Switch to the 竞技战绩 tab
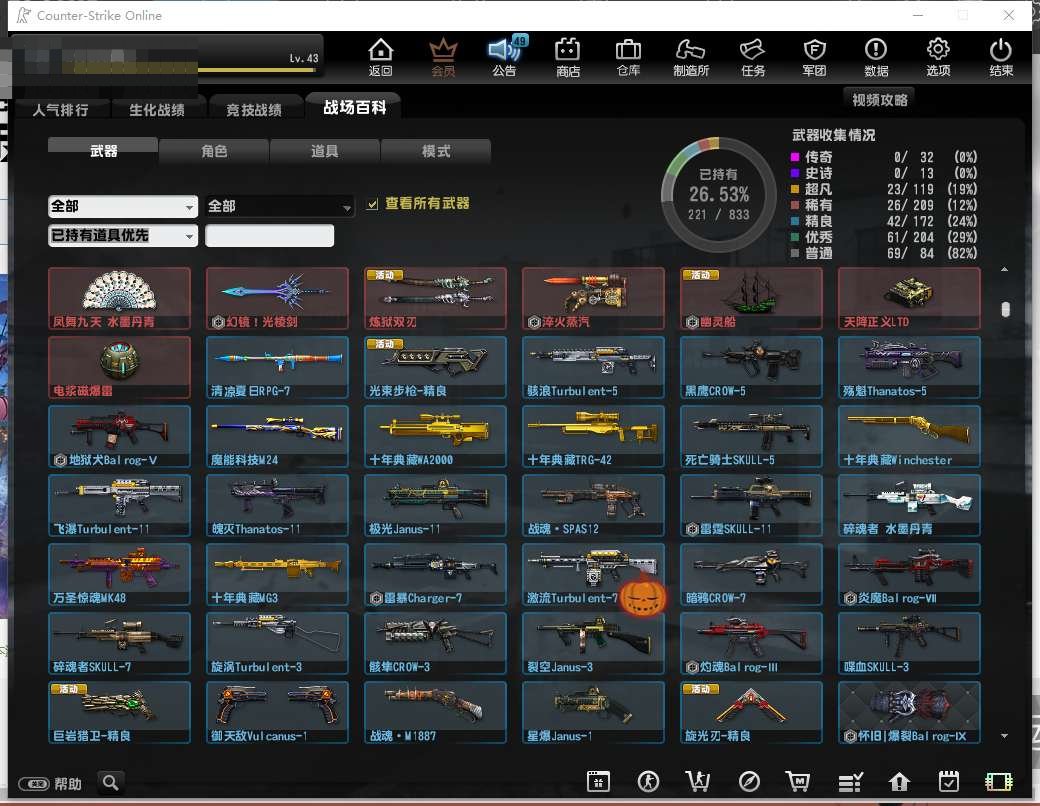Image resolution: width=1040 pixels, height=806 pixels. [x=254, y=109]
